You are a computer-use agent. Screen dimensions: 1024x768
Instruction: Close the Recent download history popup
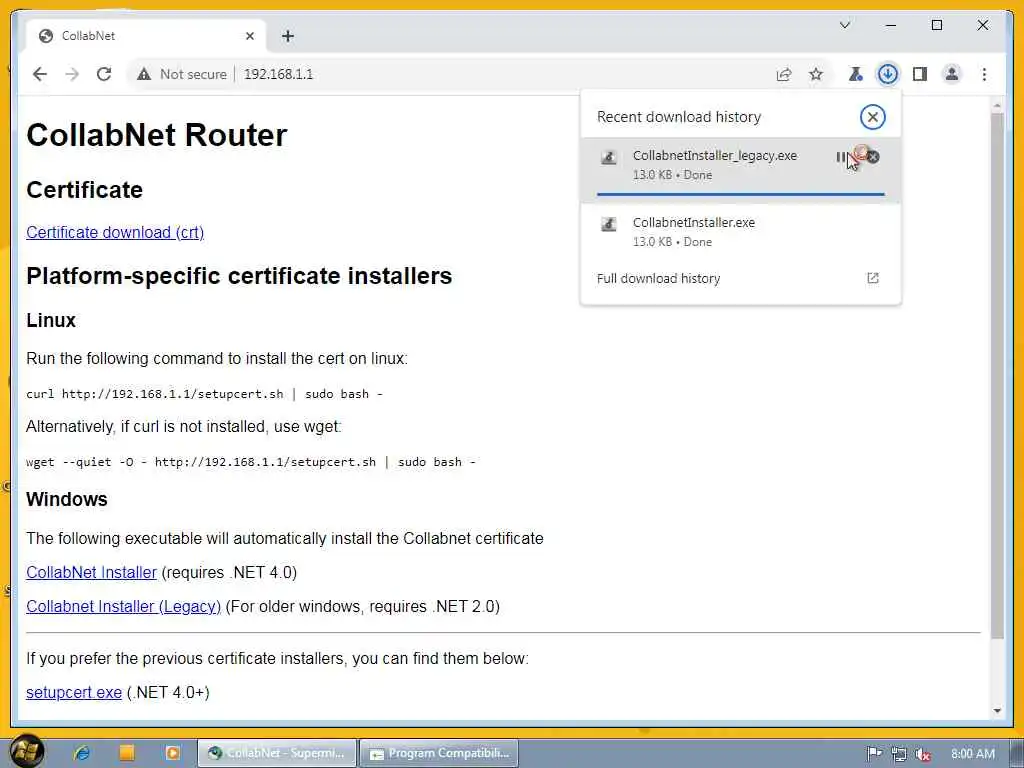[x=872, y=117]
